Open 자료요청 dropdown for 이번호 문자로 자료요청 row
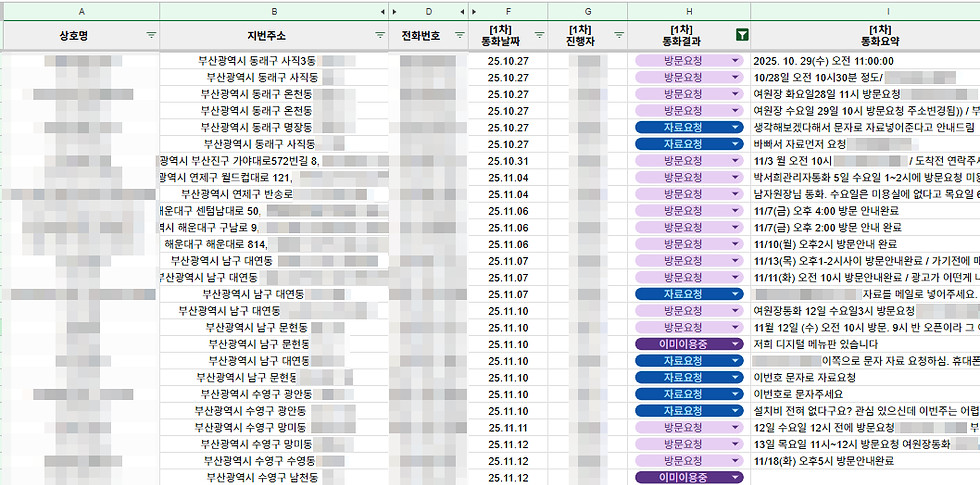This screenshot has height=485, width=980. (x=736, y=378)
